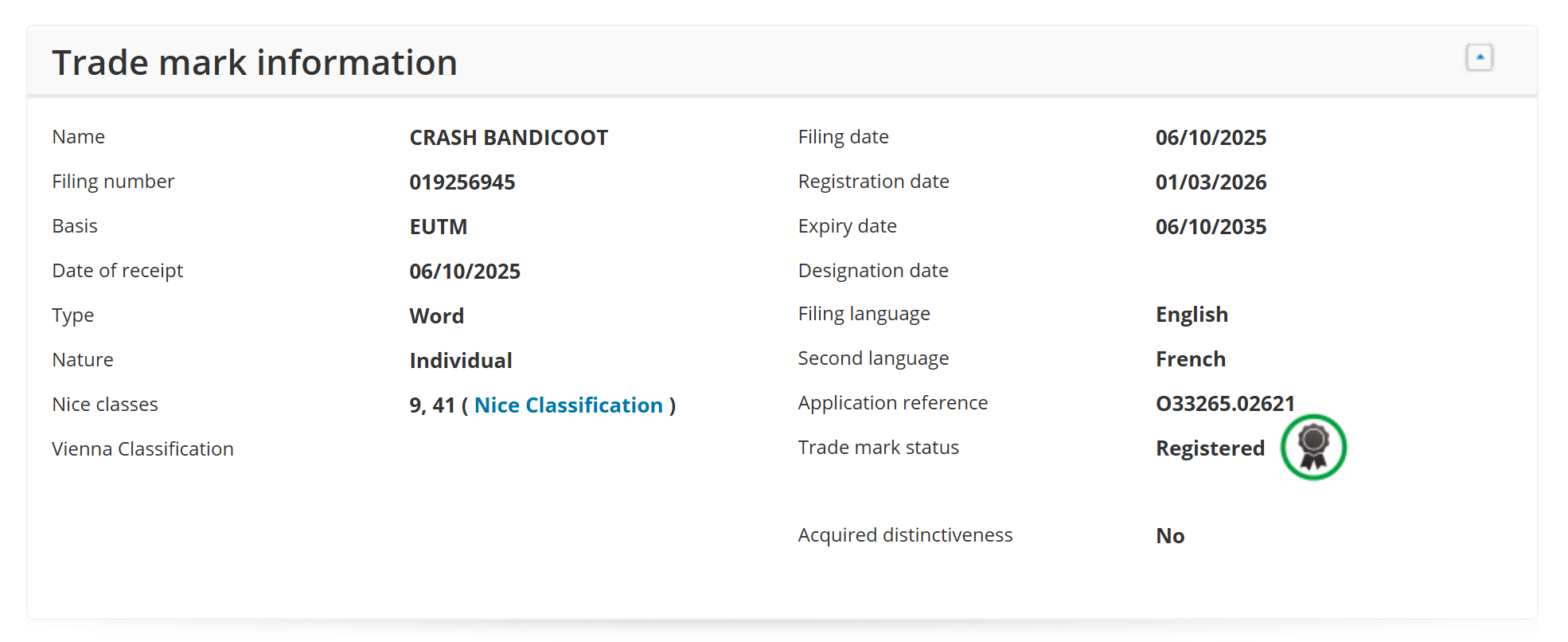Click the Nice classes 9, 41 numbers
The height and width of the screenshot is (642, 1568).
432,405
